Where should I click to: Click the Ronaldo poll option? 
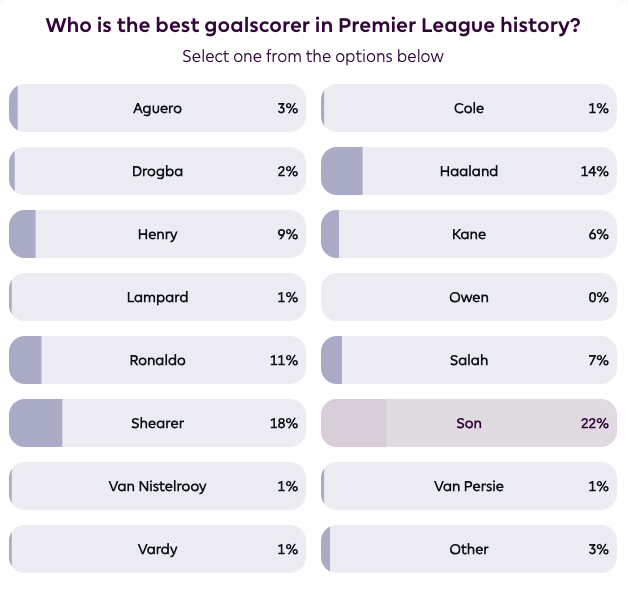point(157,360)
